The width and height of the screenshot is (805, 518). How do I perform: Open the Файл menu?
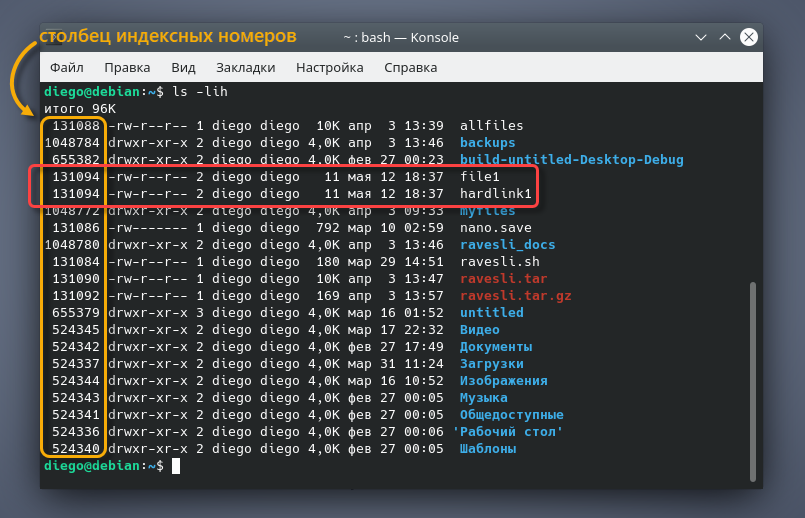click(66, 68)
